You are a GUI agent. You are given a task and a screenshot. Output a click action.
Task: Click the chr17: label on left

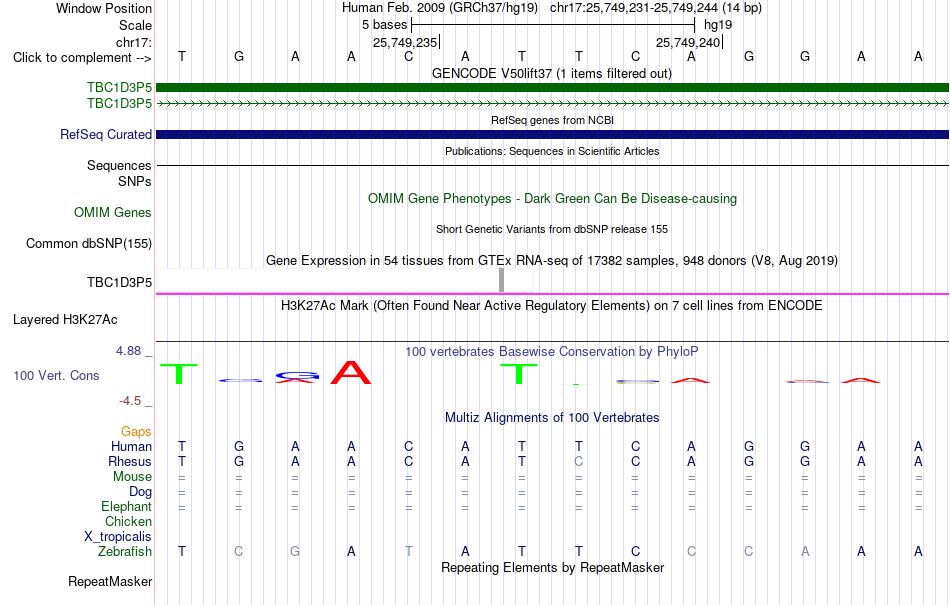click(134, 42)
